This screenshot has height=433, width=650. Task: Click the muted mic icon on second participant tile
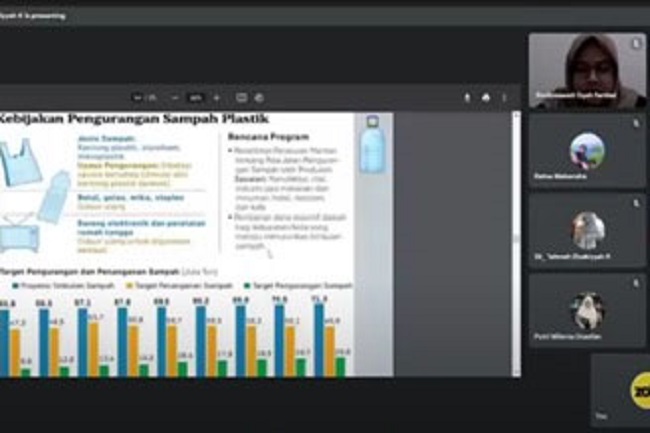(636, 122)
